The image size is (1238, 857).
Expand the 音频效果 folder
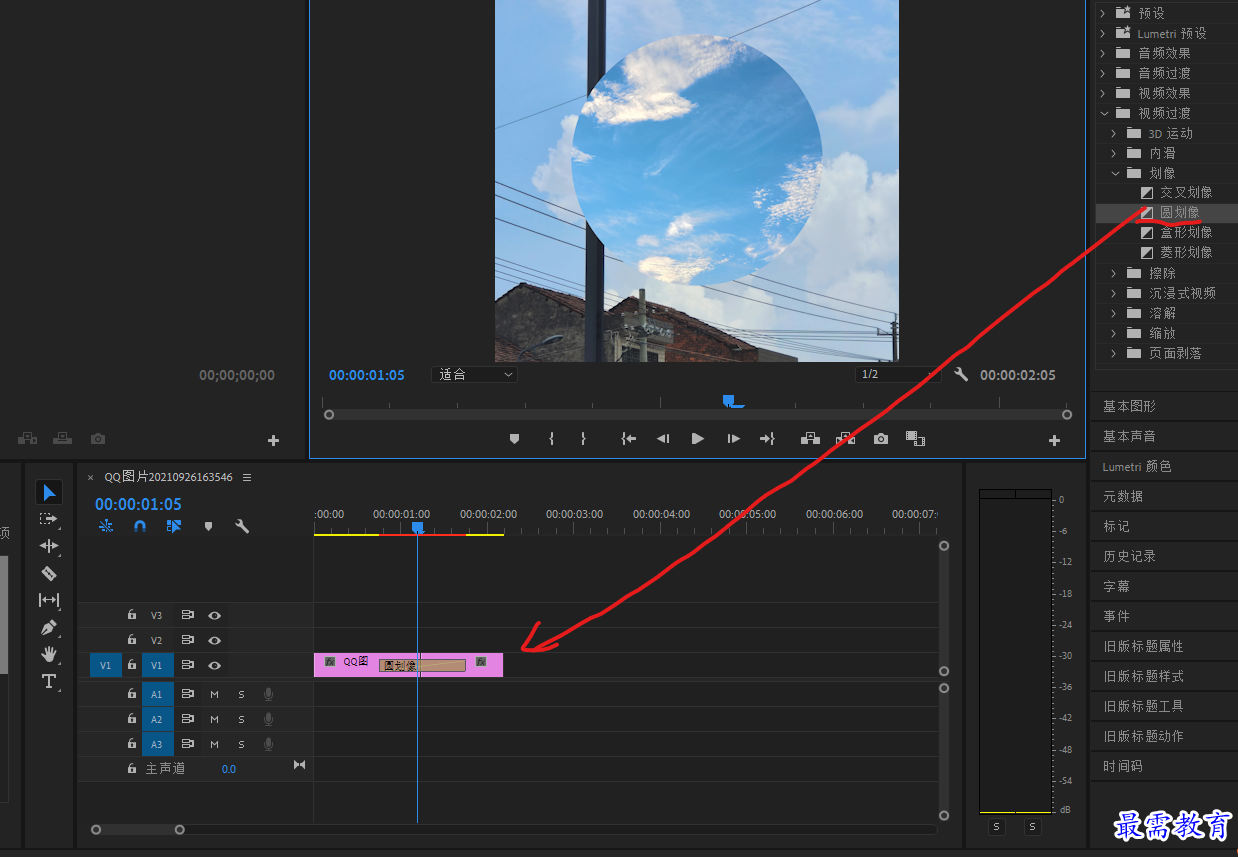tap(1105, 53)
